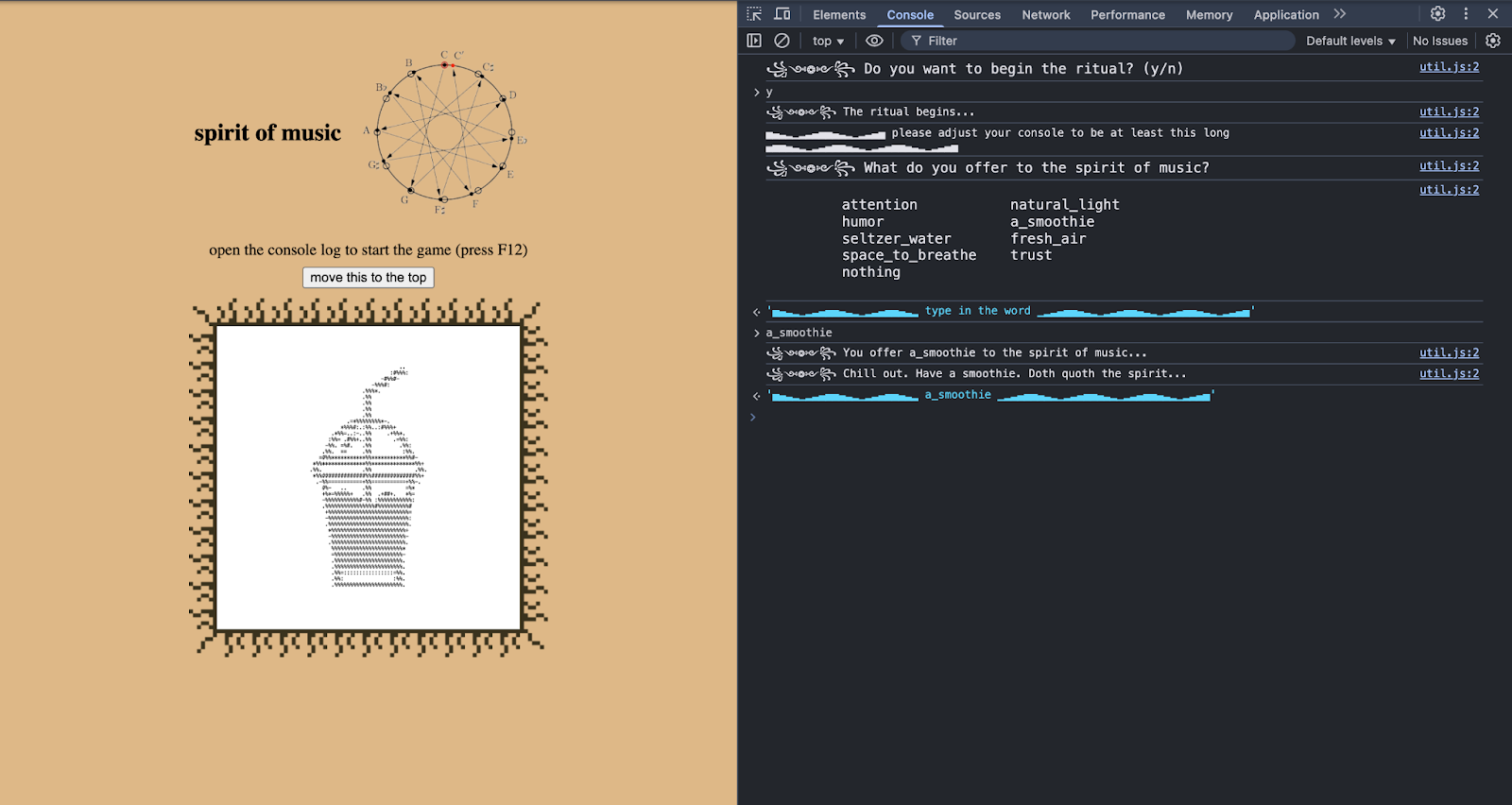Click the entered 'a_smoothie' command line
The height and width of the screenshot is (805, 1512).
tap(799, 333)
